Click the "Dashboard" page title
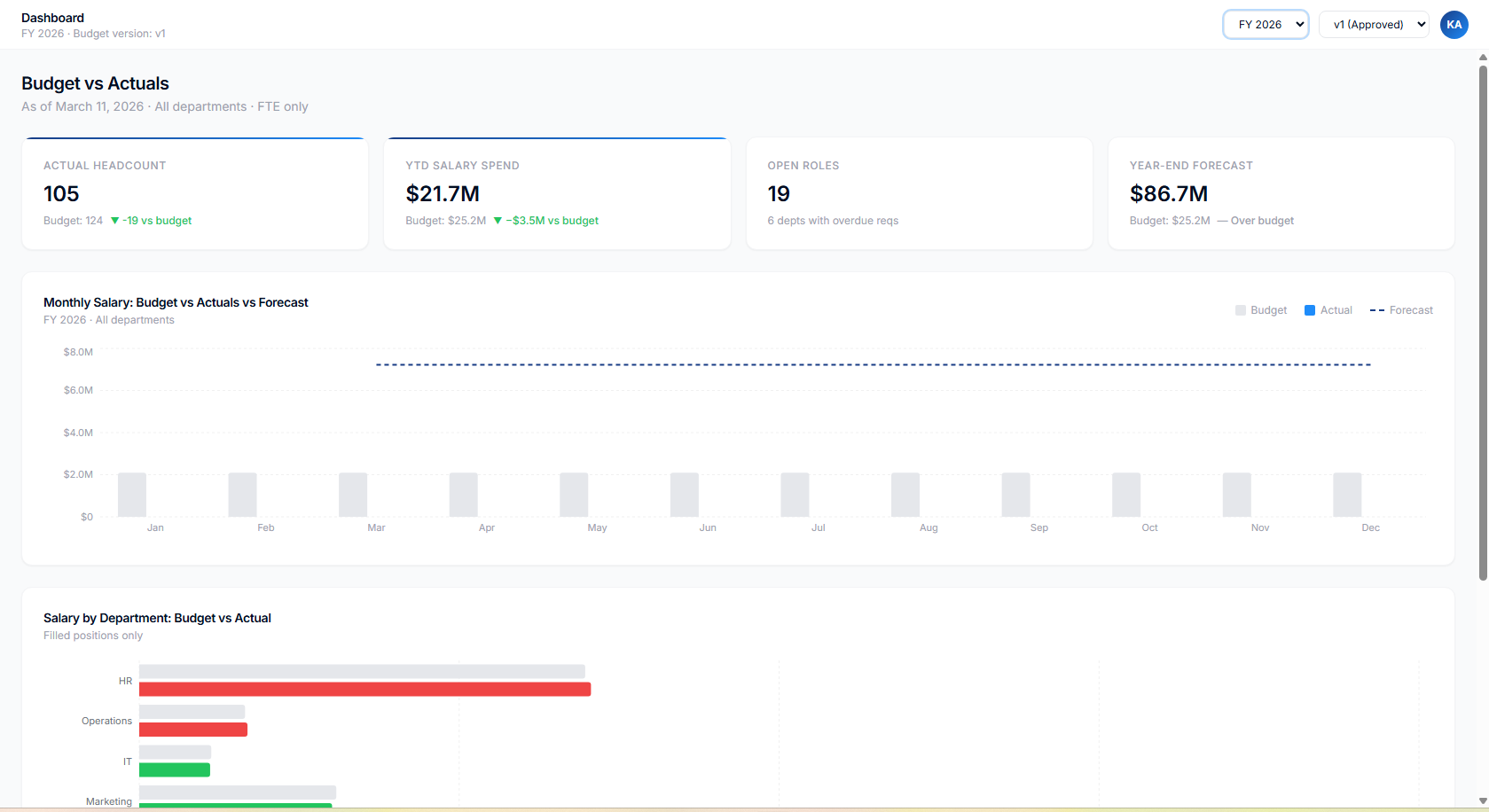 point(52,17)
